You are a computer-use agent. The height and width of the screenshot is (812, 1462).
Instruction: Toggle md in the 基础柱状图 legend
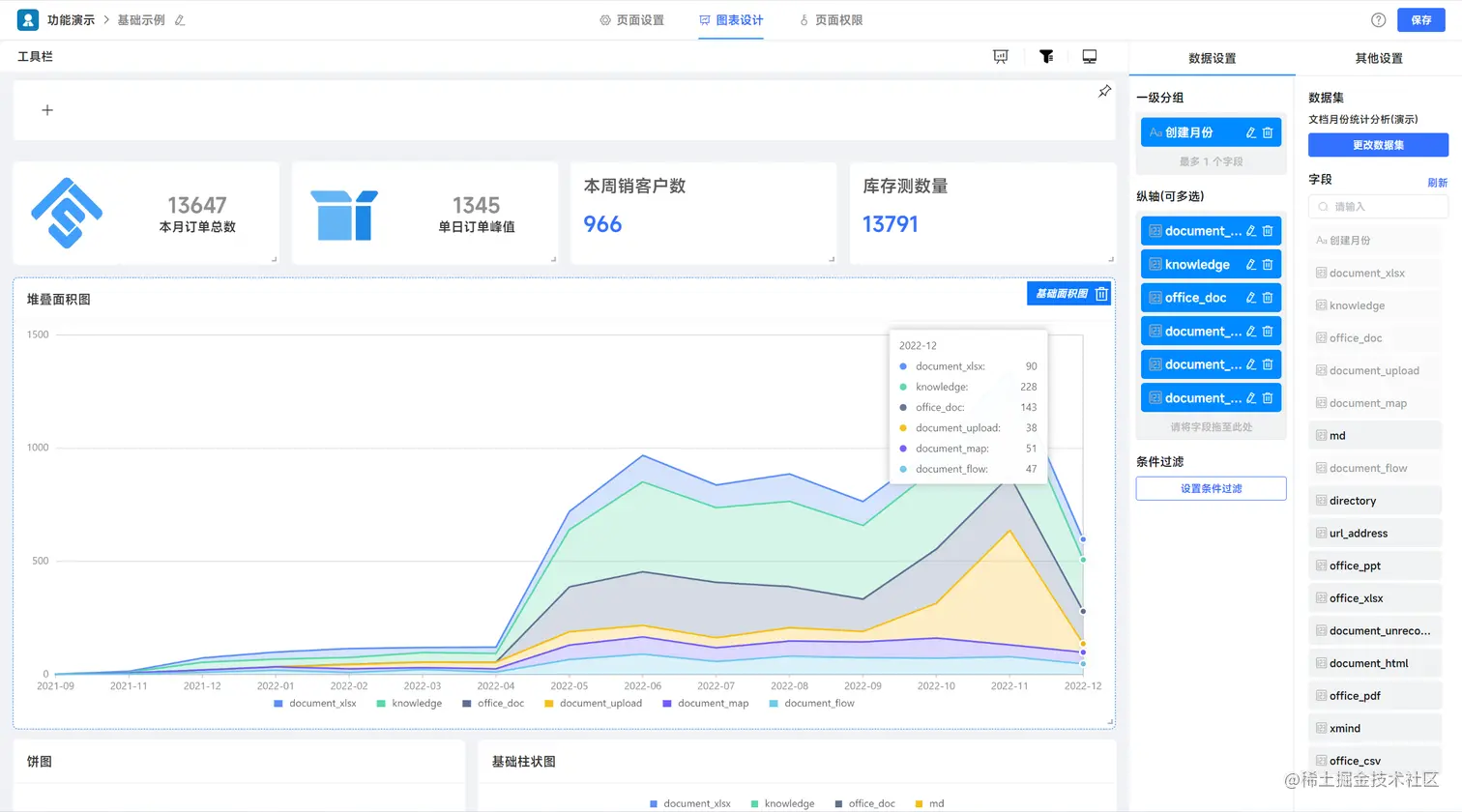pyautogui.click(x=929, y=804)
